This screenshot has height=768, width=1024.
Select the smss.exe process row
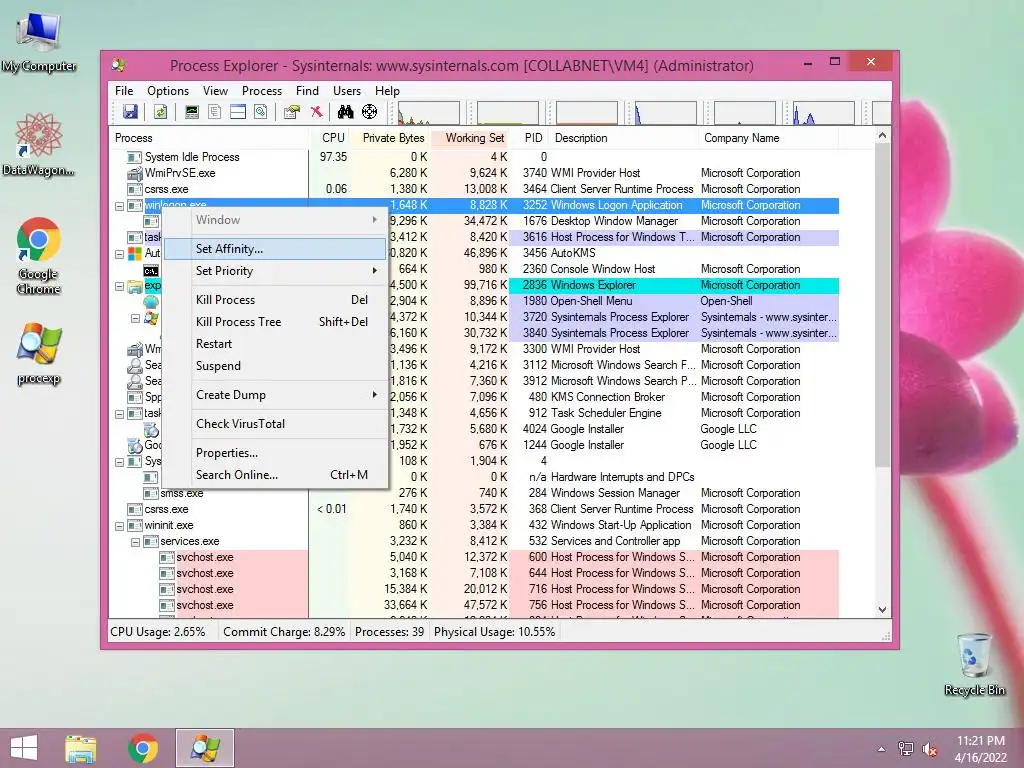(474, 493)
